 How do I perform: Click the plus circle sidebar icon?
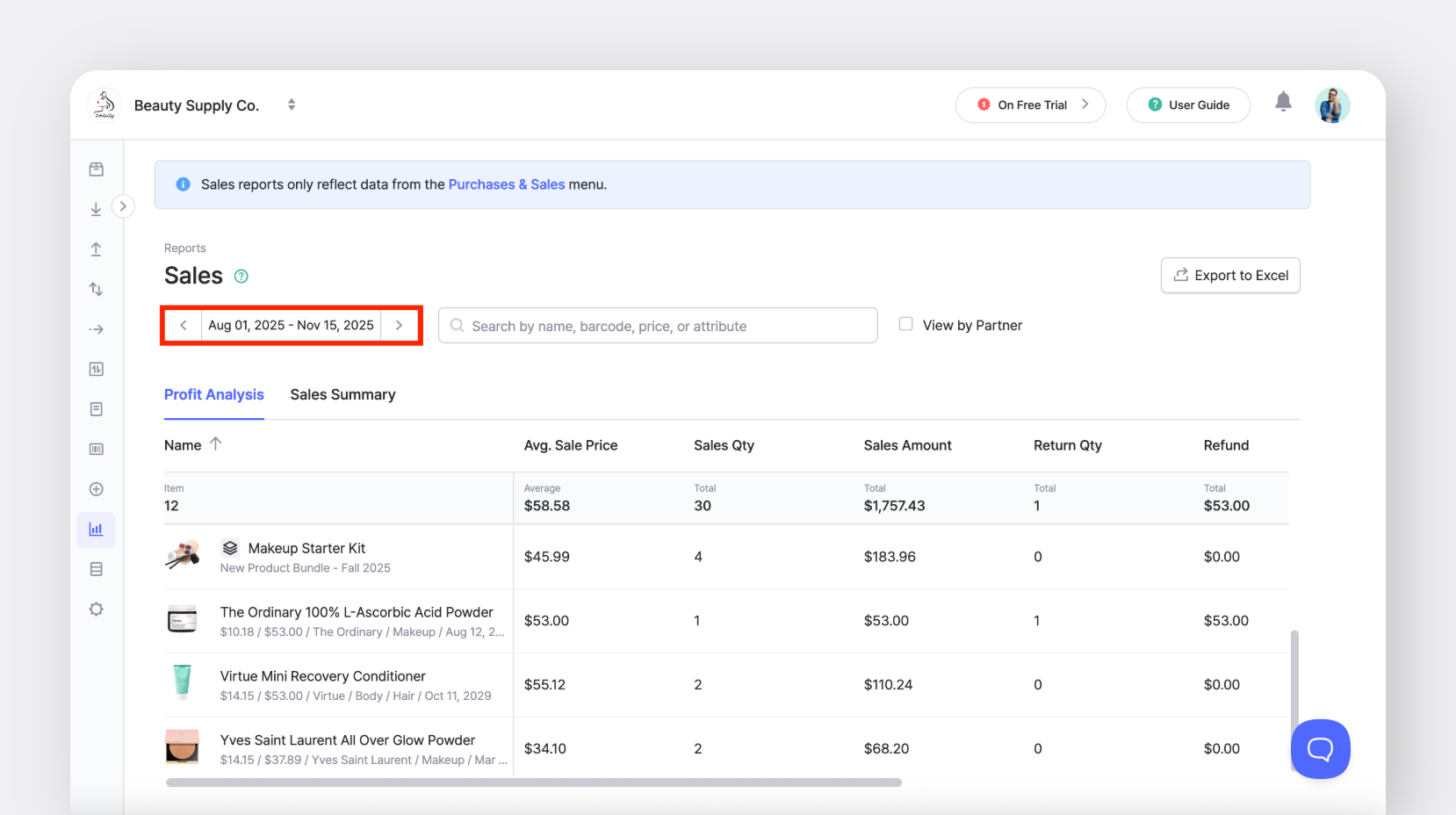coord(96,488)
